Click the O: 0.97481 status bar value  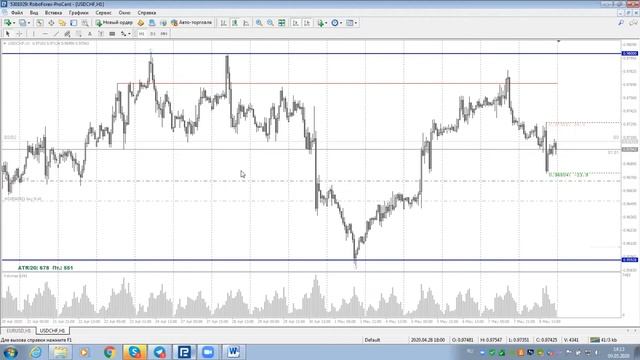462,340
